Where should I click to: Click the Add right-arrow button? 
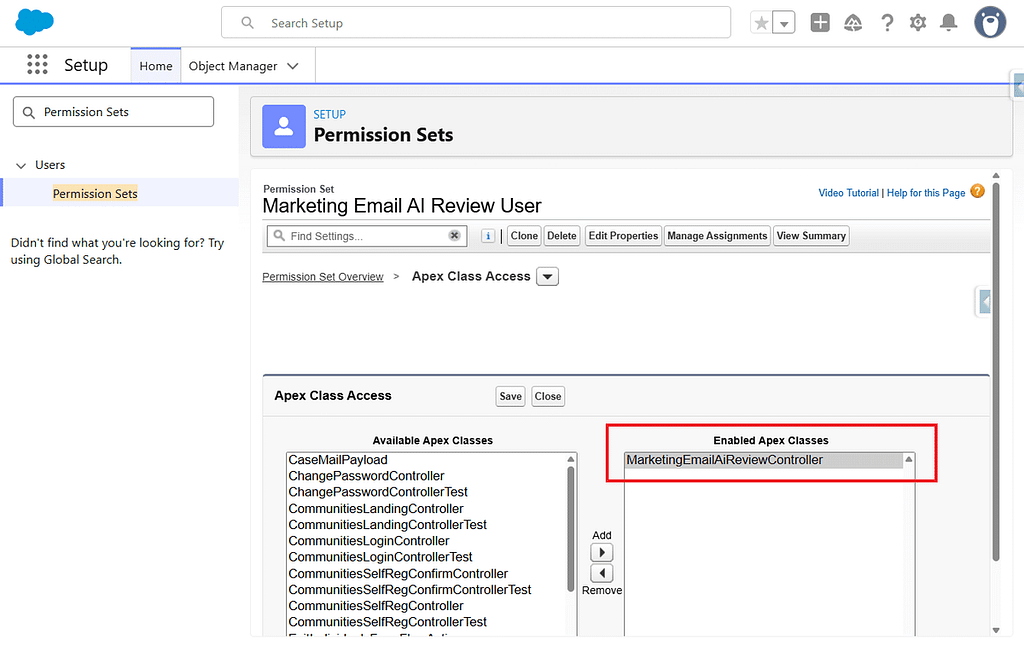601,553
